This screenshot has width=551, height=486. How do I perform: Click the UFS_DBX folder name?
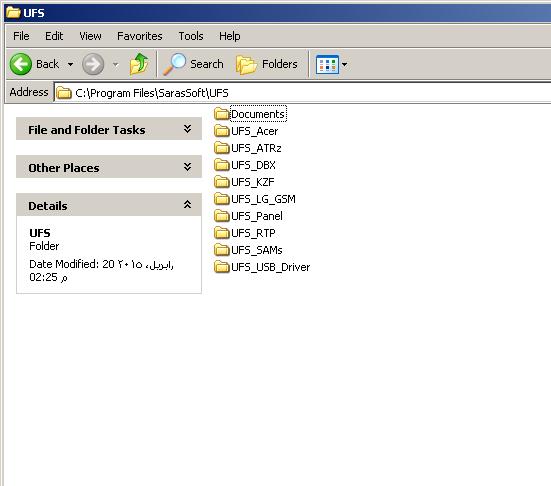[253, 165]
